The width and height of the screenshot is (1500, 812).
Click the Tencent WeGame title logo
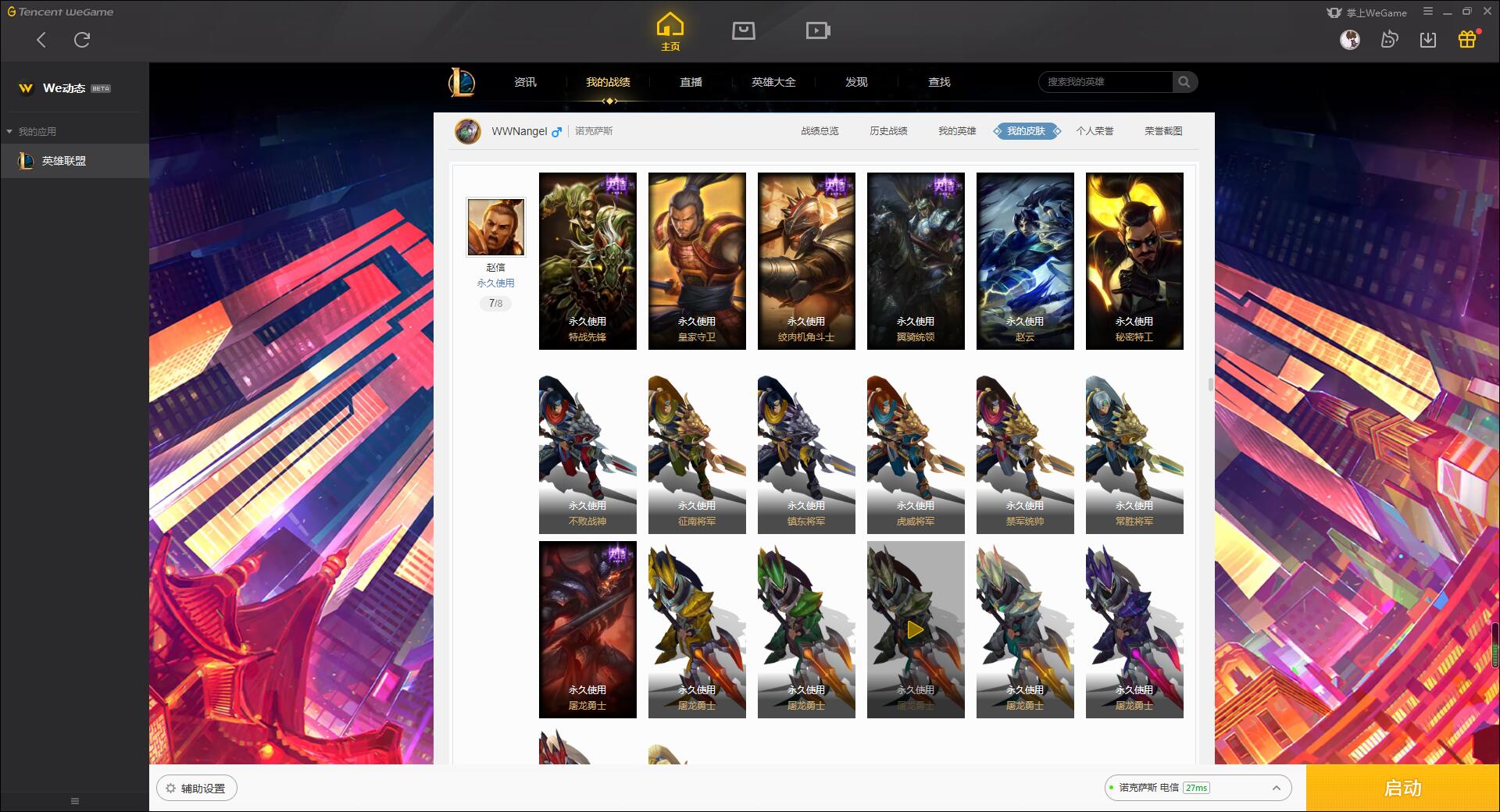tap(60, 12)
